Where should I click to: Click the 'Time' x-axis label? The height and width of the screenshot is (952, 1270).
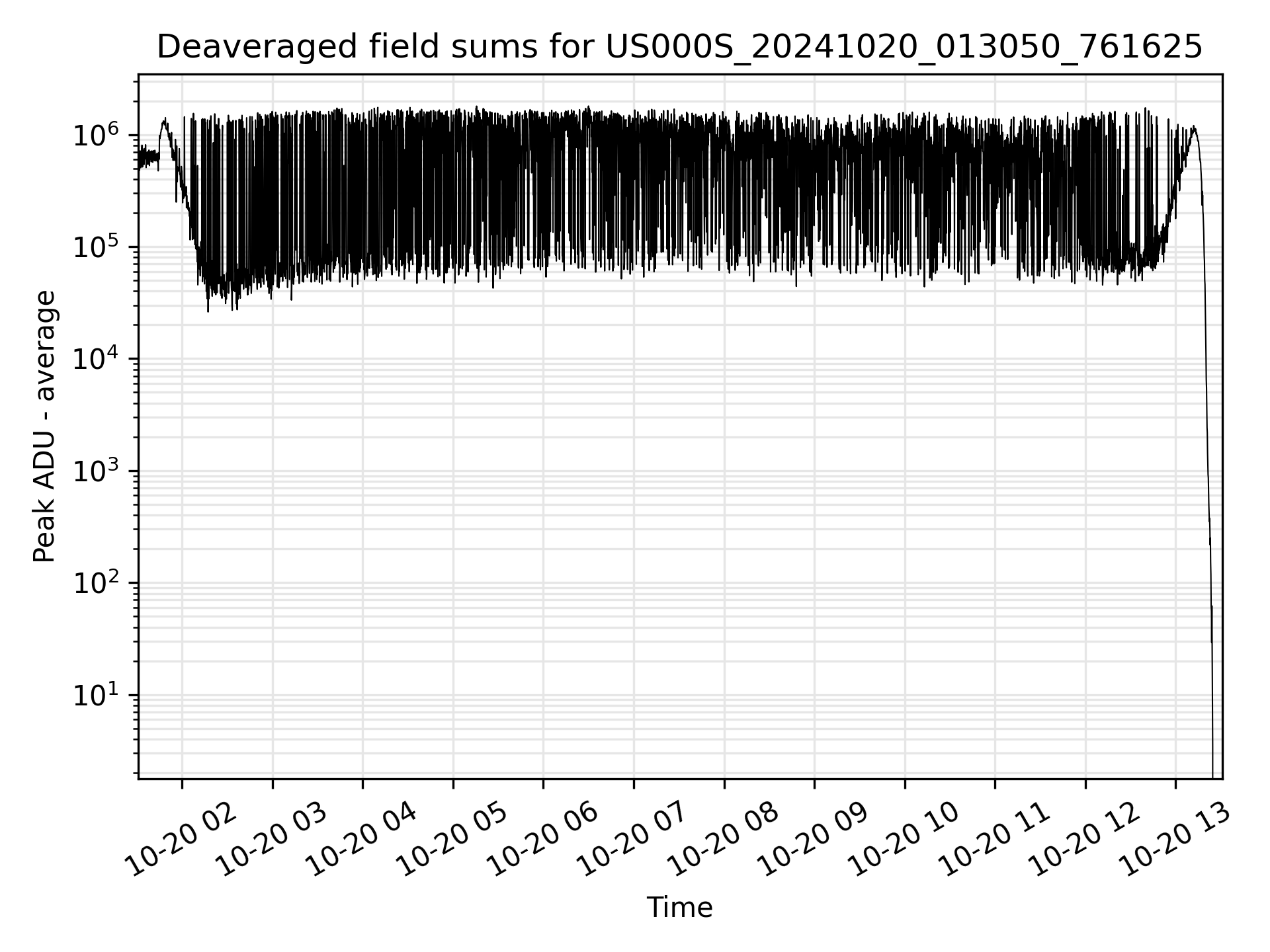point(679,908)
